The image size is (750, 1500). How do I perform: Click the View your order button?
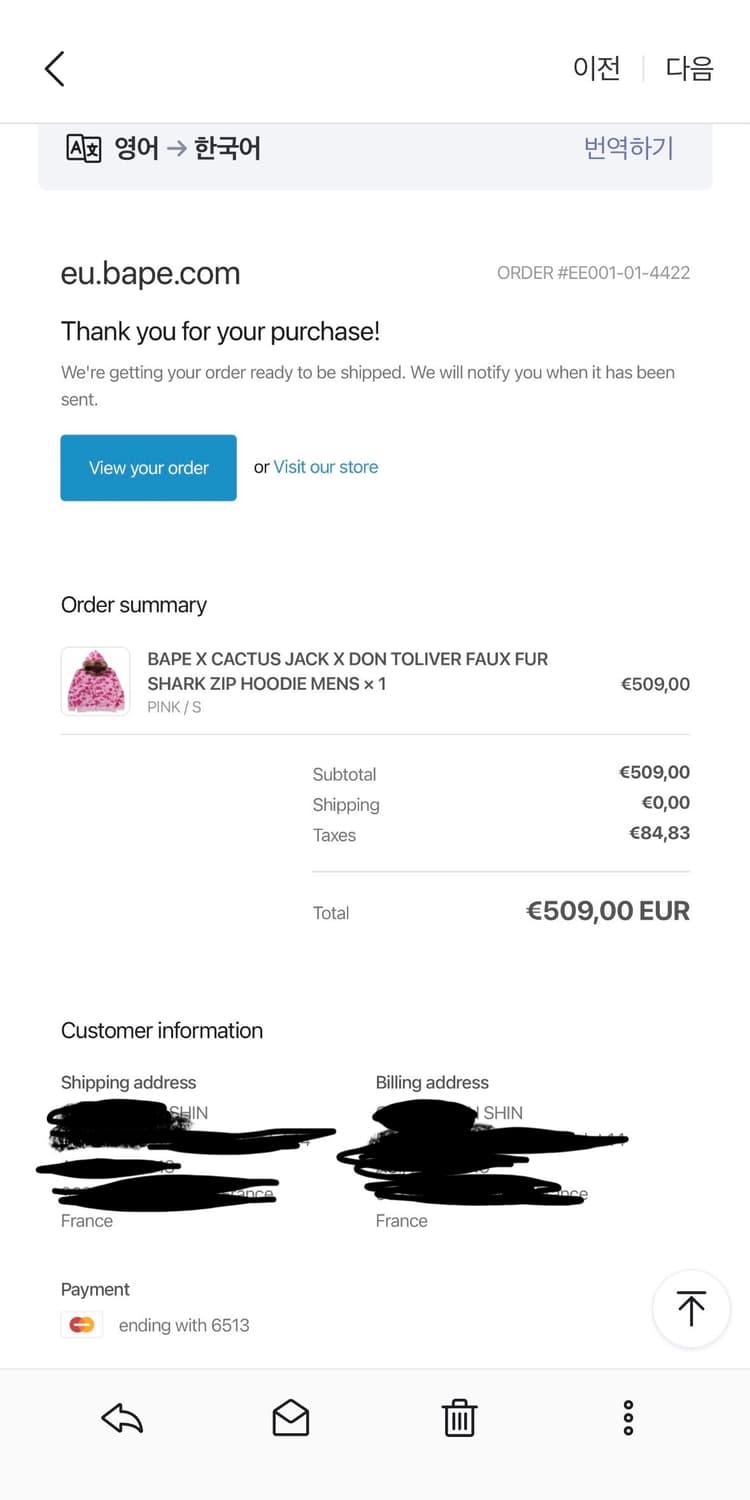149,467
